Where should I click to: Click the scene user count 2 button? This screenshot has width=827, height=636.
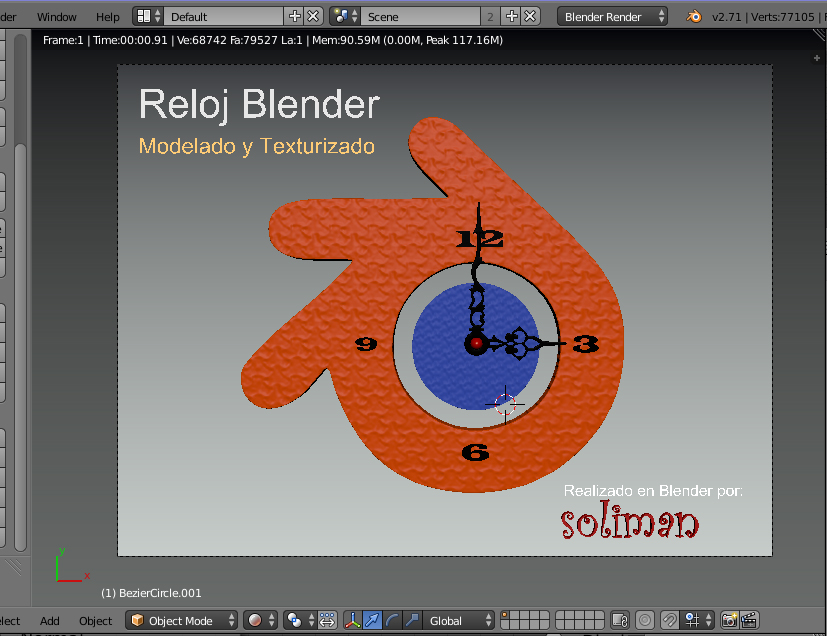[x=490, y=16]
